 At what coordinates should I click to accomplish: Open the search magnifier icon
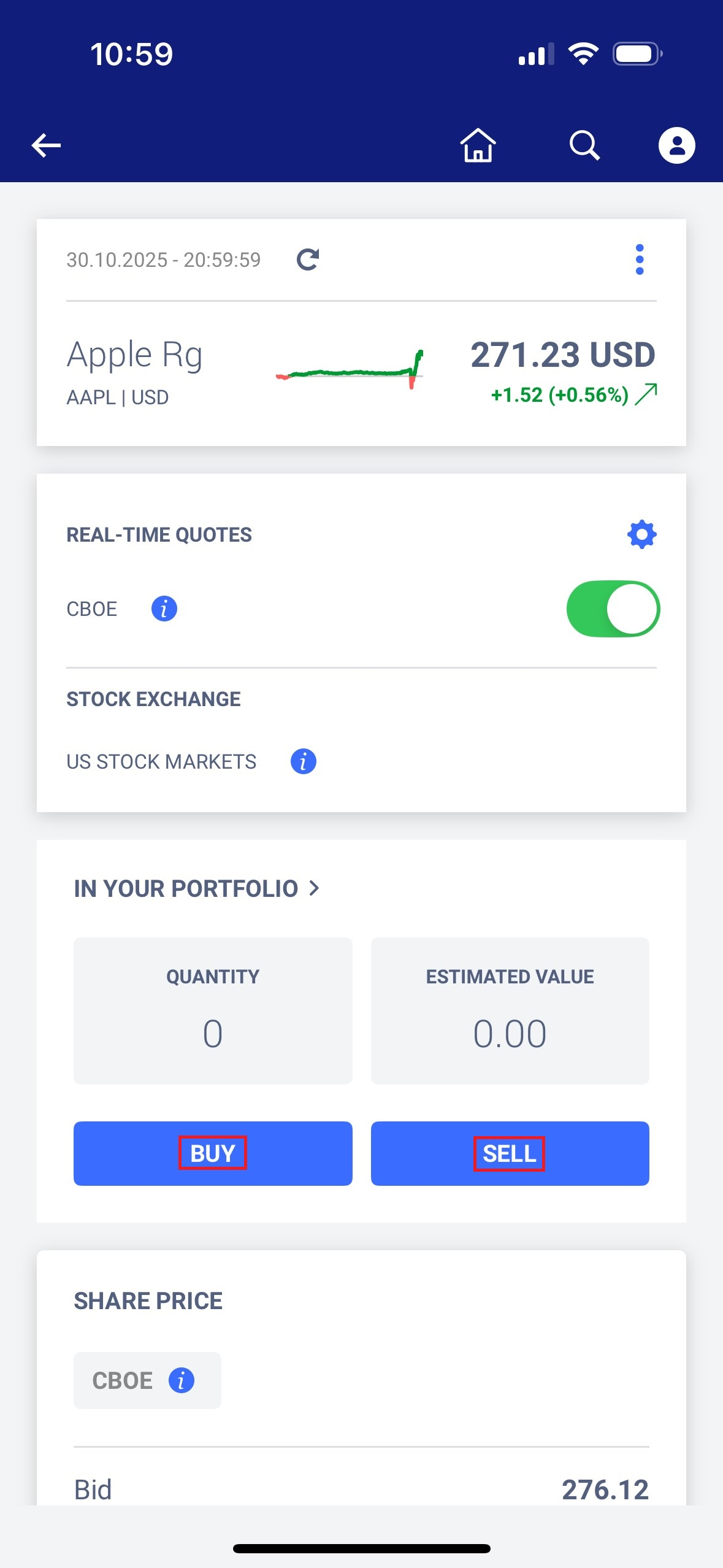[x=584, y=145]
